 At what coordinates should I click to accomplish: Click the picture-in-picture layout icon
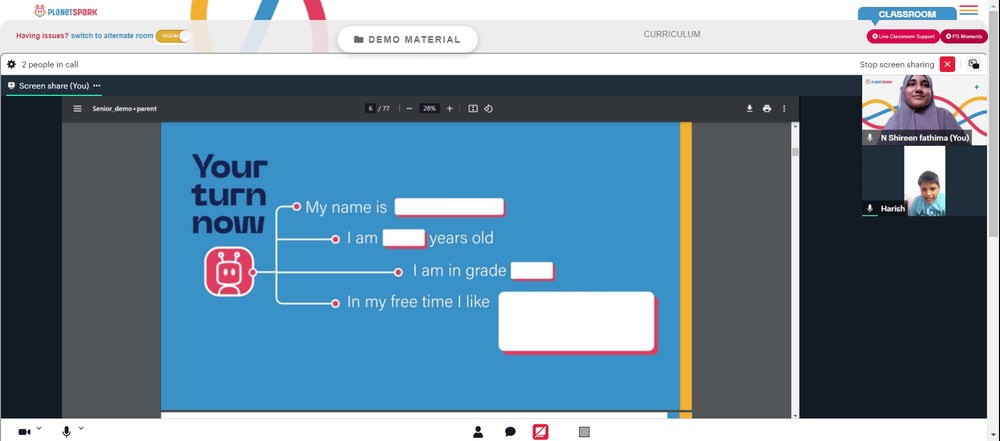click(x=973, y=64)
